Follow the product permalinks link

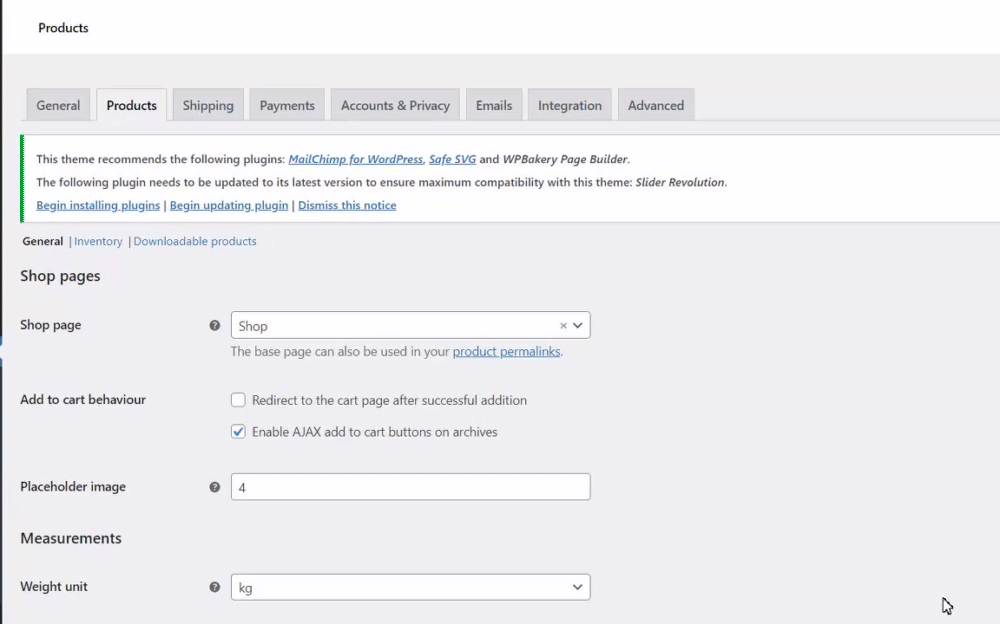[506, 352]
